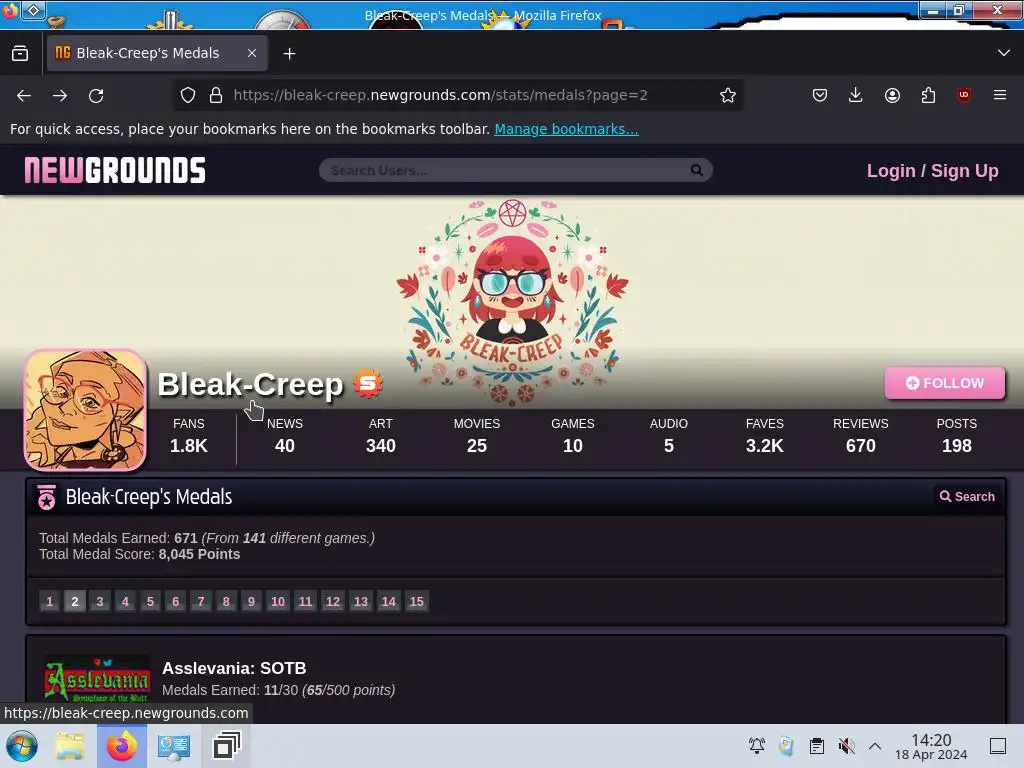
Task: Go to medals page 9
Action: [251, 601]
